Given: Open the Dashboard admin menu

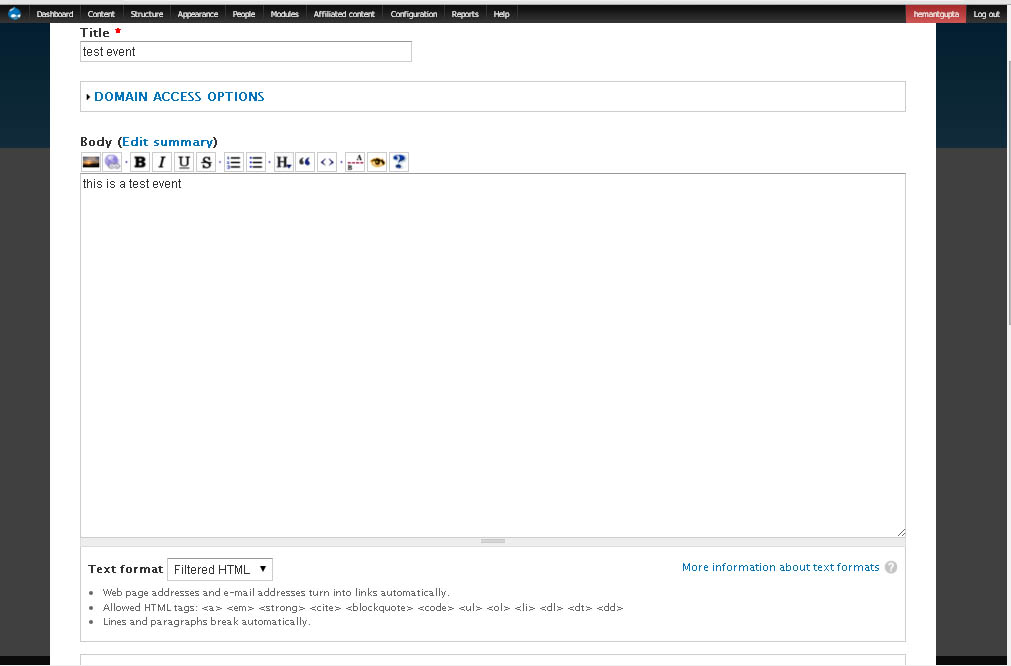Looking at the screenshot, I should click(55, 14).
